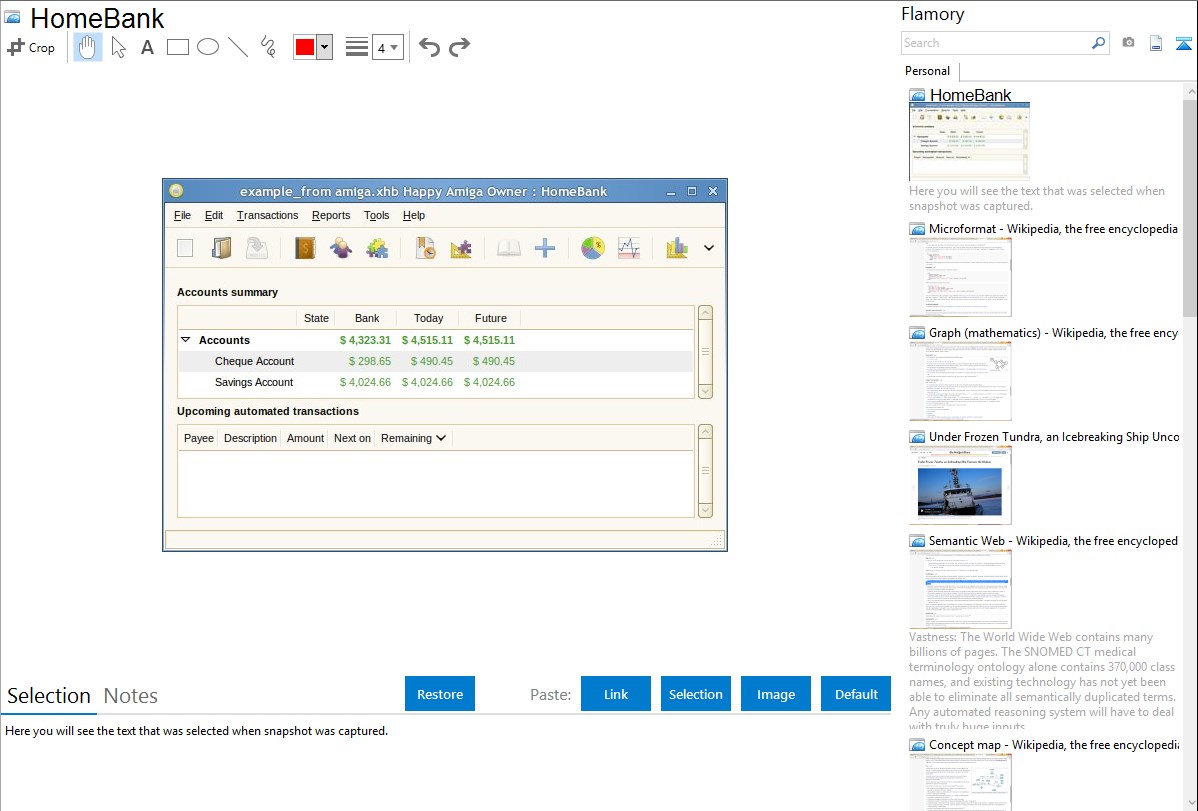The height and width of the screenshot is (811, 1198).
Task: Open the Microformat Wikipedia snapshot
Action: 960,277
